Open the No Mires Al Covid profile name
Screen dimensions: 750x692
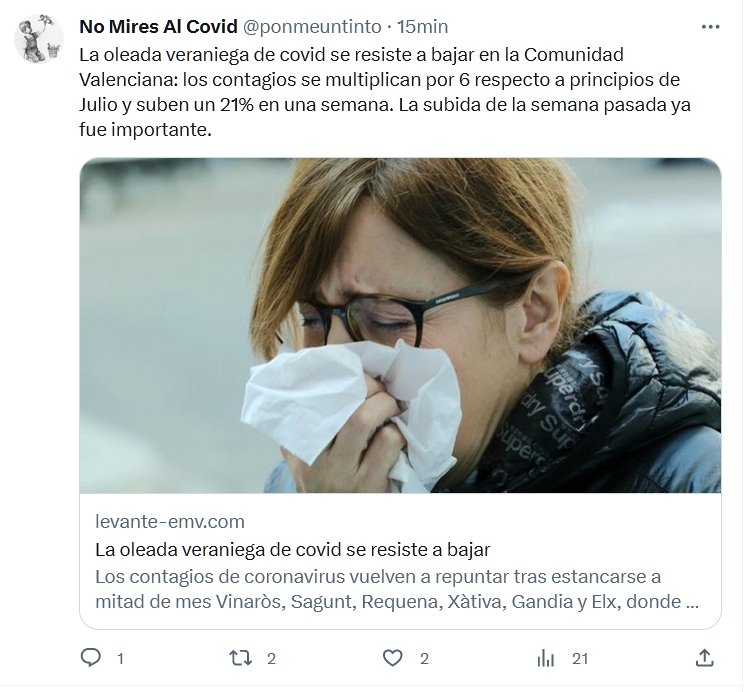tap(158, 26)
